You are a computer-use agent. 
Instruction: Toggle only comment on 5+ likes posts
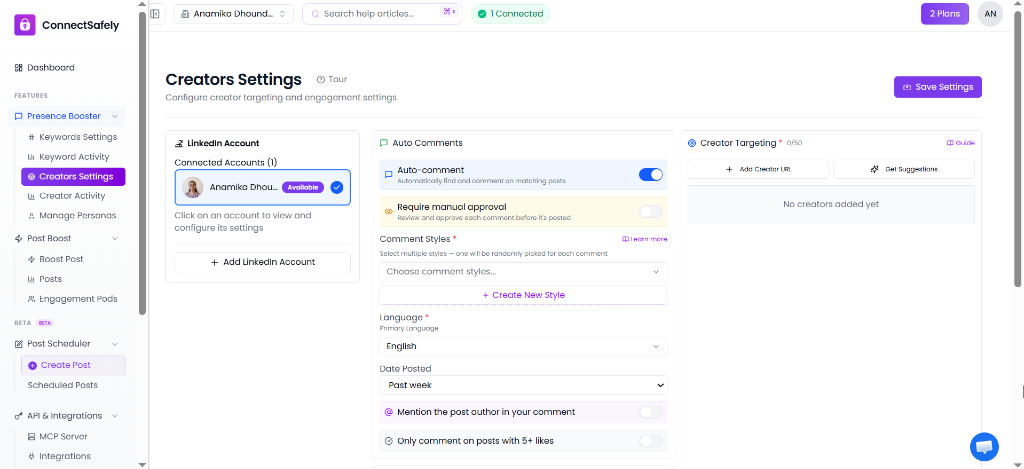click(650, 441)
